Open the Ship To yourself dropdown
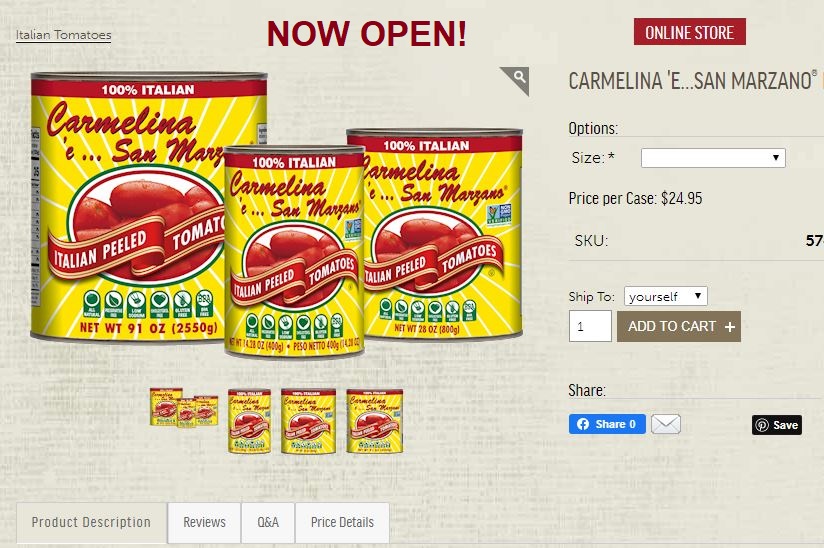824x548 pixels. point(665,296)
